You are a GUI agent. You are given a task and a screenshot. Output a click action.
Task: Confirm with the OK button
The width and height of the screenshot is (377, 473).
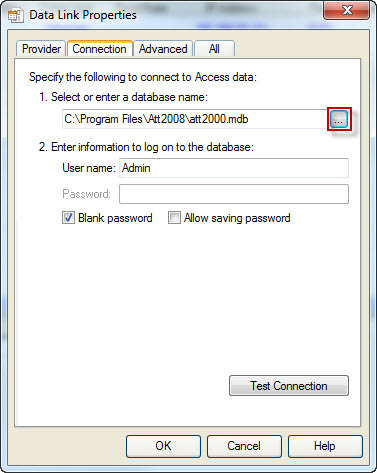click(x=163, y=446)
